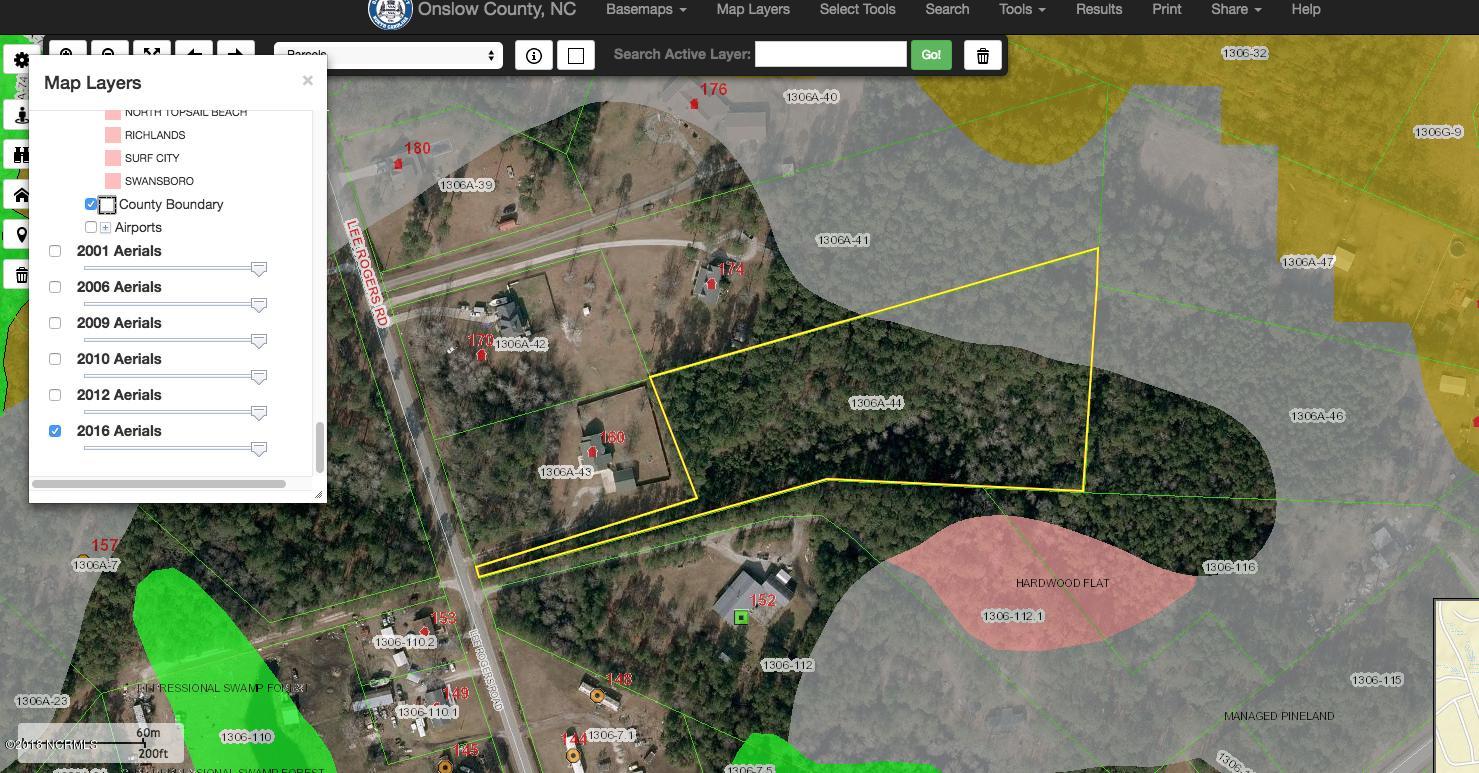Click the 2001 Aerials opacity slider handle

click(x=259, y=270)
